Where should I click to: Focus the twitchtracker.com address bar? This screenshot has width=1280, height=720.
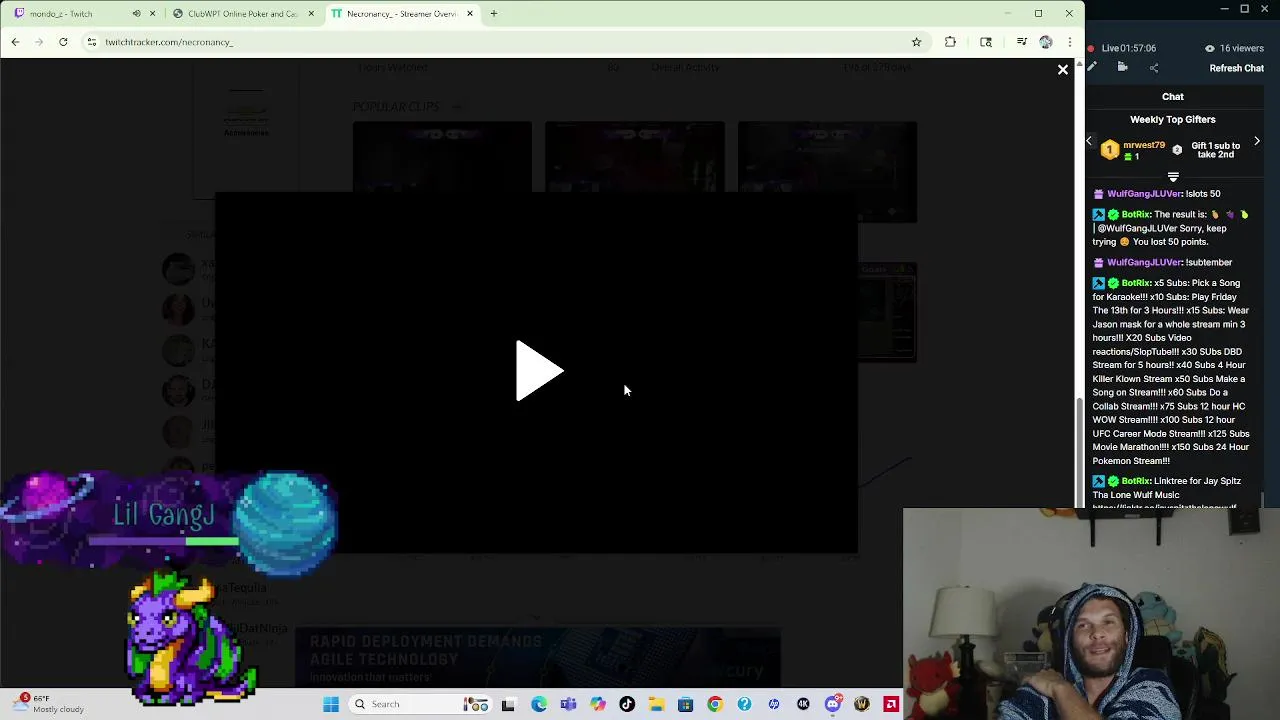pyautogui.click(x=500, y=42)
